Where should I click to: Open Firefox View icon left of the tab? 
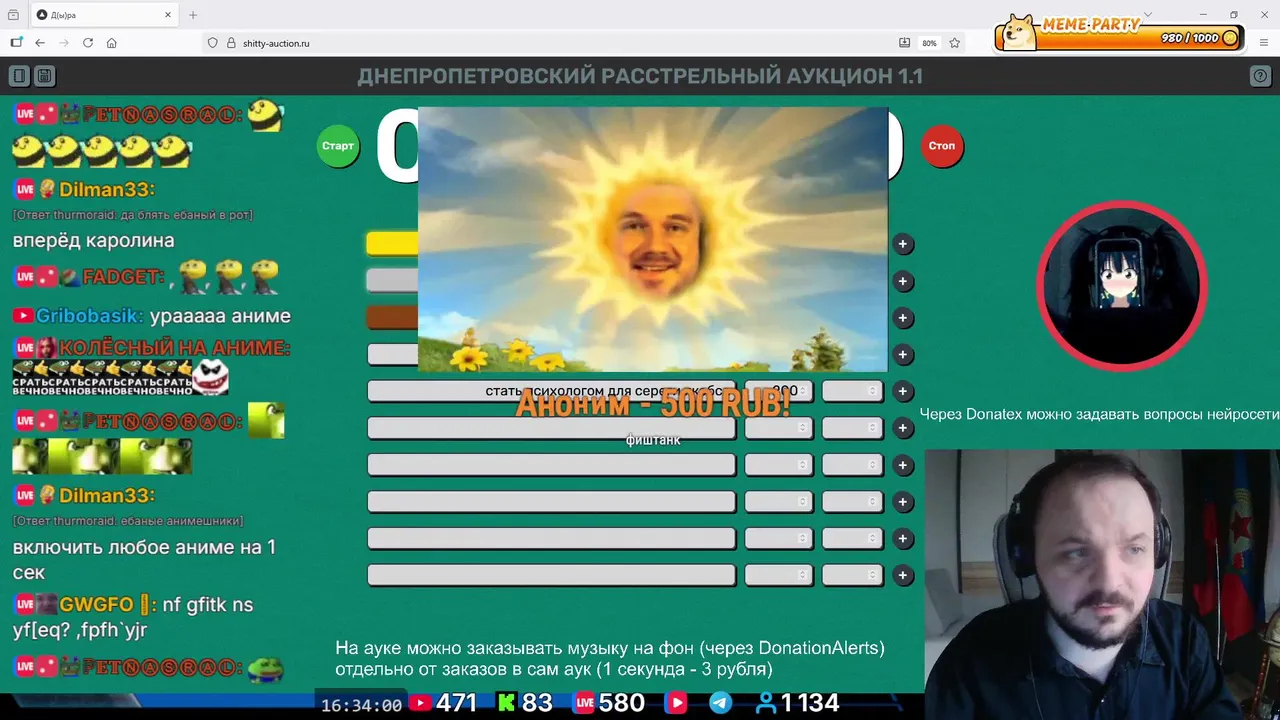point(13,15)
